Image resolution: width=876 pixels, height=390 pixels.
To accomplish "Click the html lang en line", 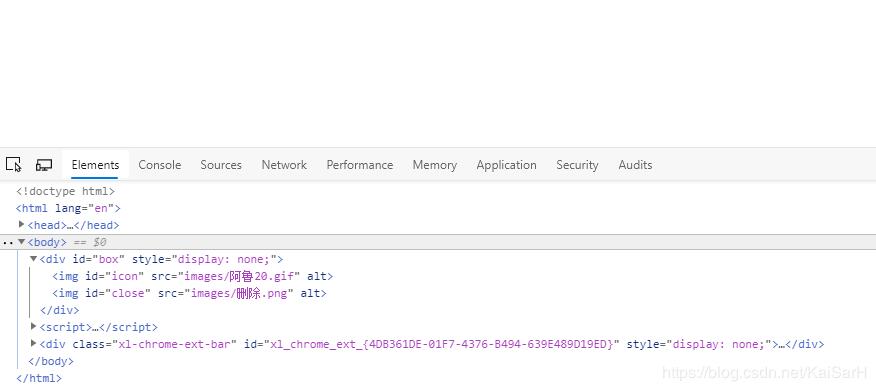I will [x=68, y=208].
